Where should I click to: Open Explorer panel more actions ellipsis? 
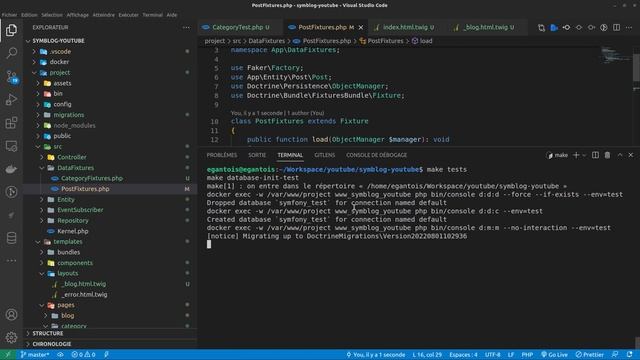[186, 27]
